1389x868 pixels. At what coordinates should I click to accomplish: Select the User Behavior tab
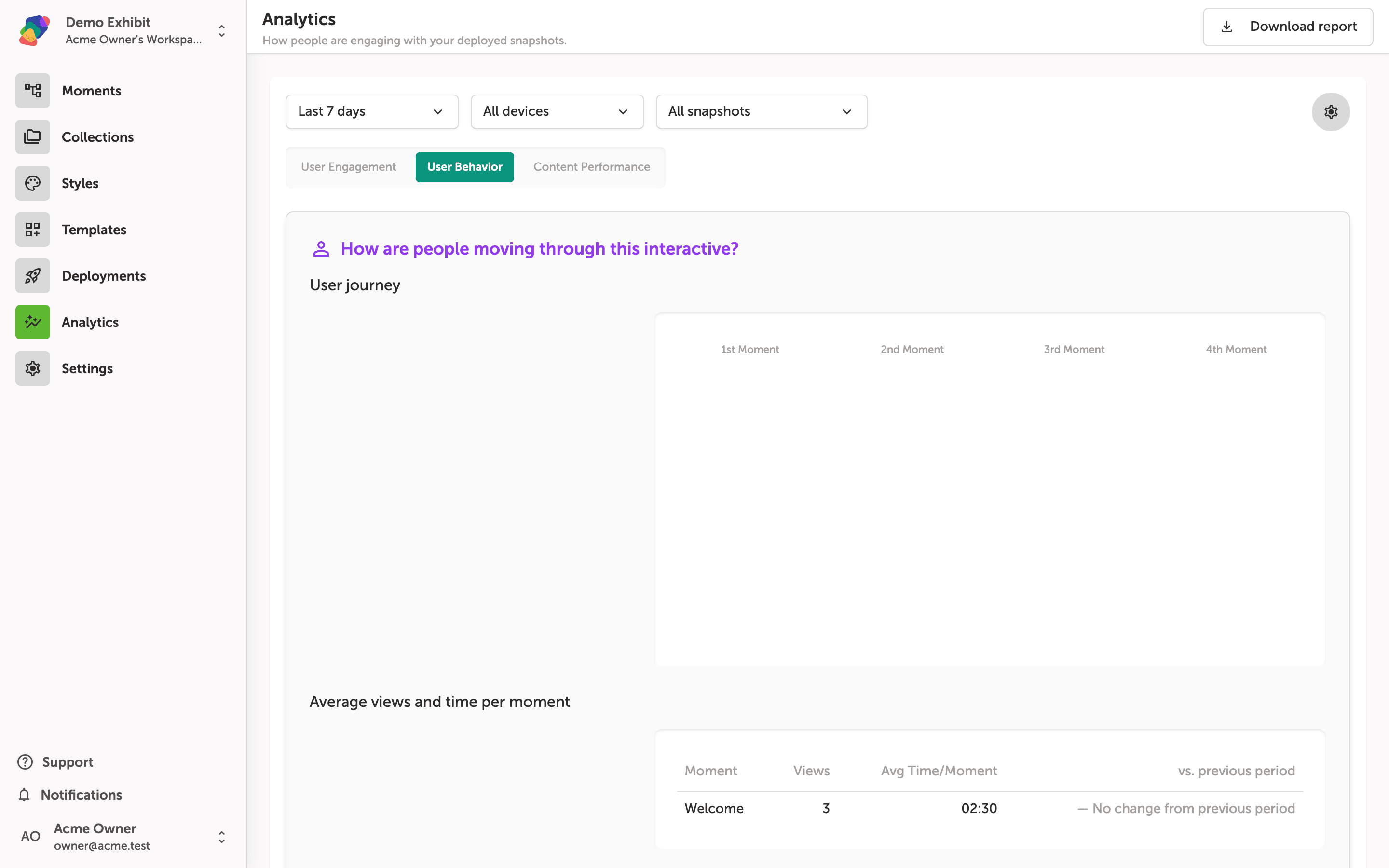464,167
